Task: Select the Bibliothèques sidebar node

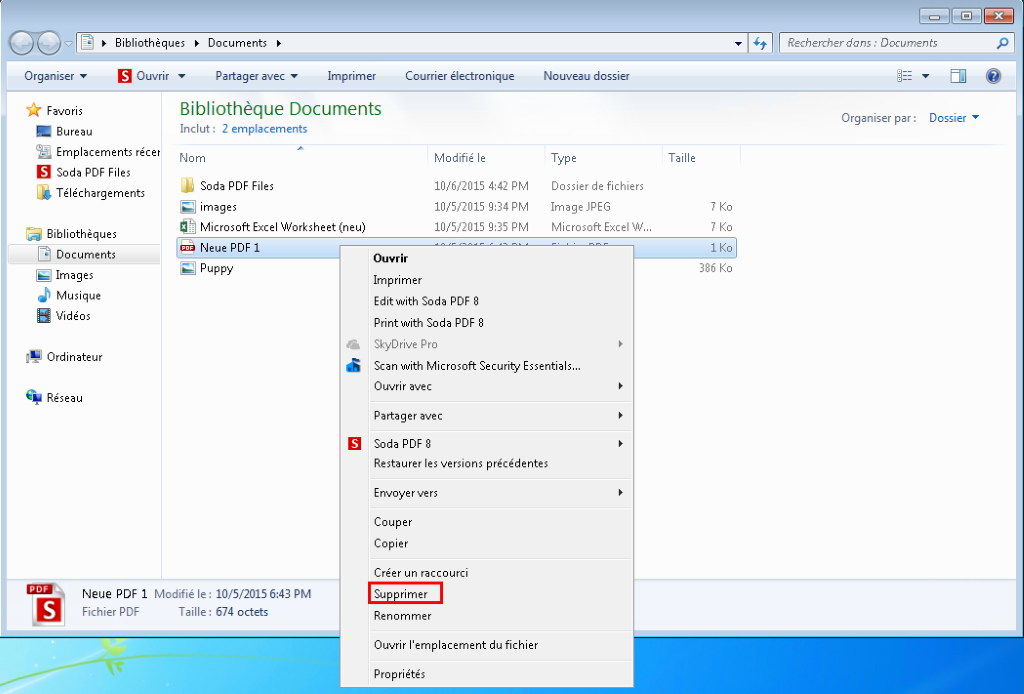Action: (82, 234)
